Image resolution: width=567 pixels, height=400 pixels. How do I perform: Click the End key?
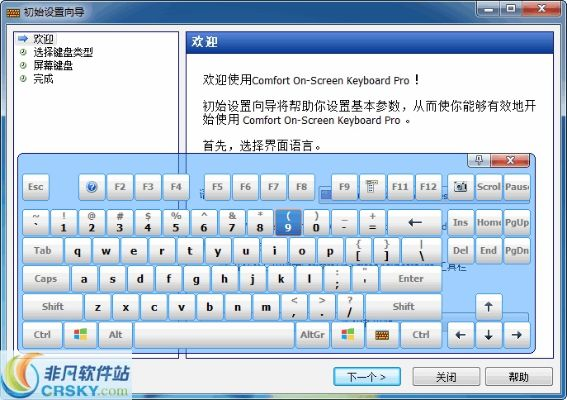[489, 251]
